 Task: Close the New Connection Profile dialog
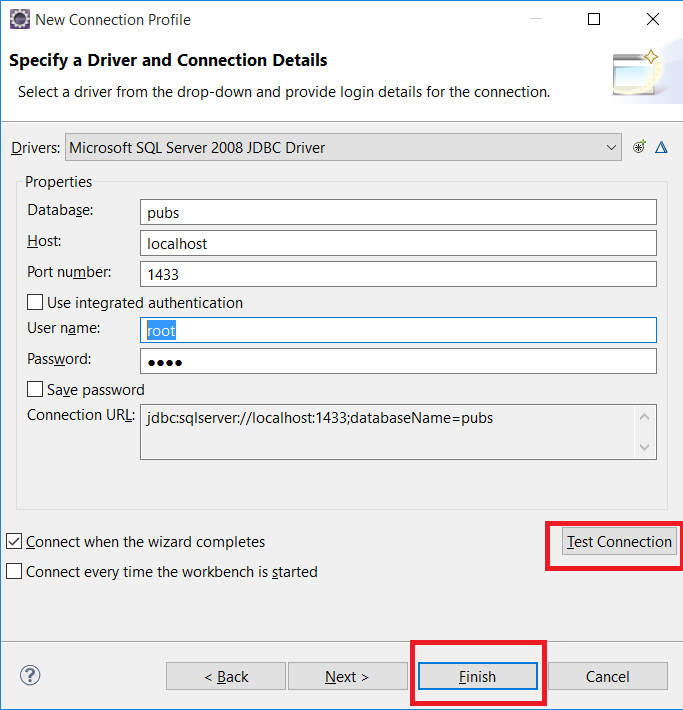[652, 19]
